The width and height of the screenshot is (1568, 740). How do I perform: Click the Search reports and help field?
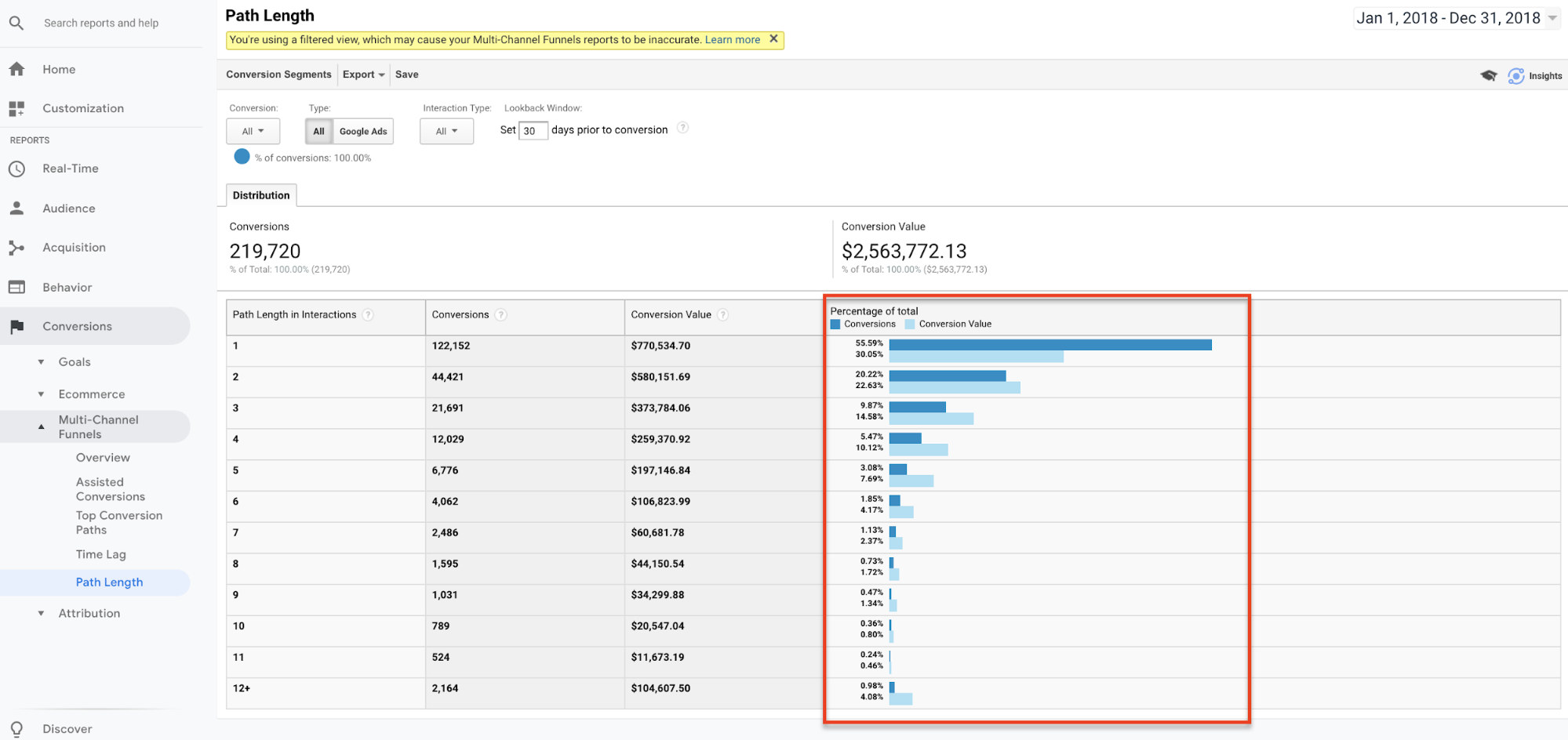tap(101, 23)
